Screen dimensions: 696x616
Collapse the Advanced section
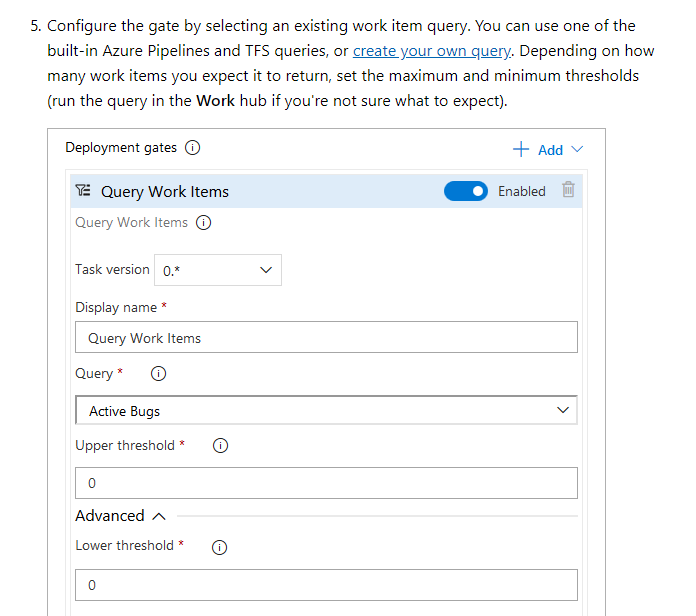click(x=158, y=516)
